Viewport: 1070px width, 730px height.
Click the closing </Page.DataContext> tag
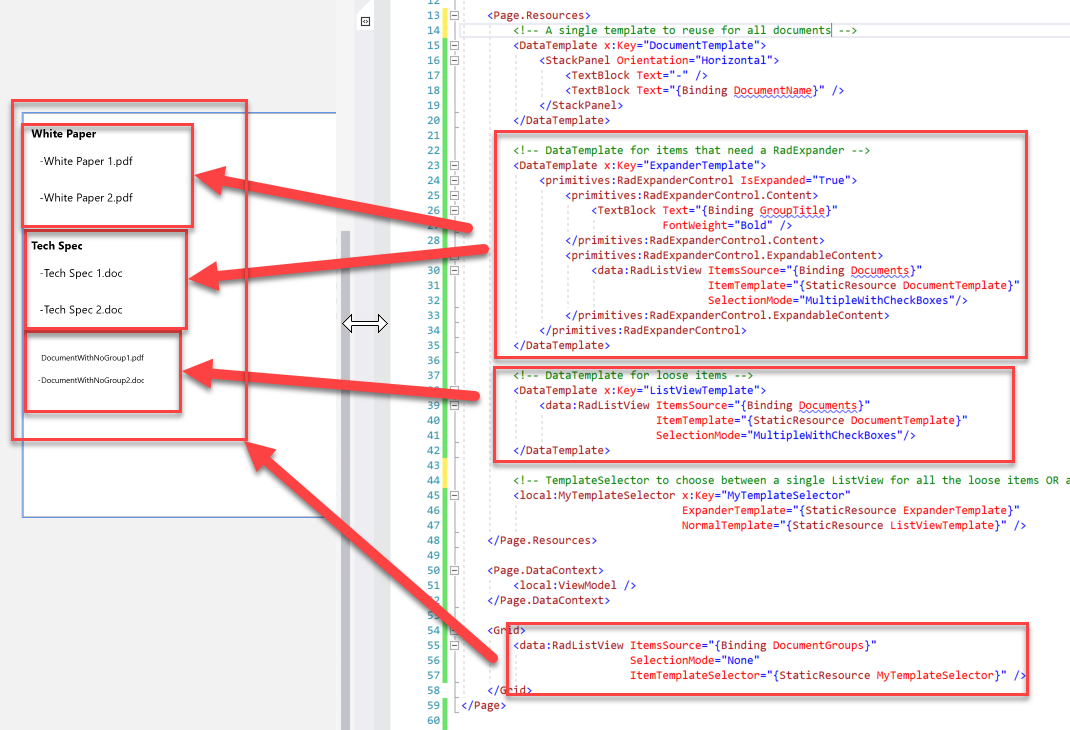coord(549,600)
